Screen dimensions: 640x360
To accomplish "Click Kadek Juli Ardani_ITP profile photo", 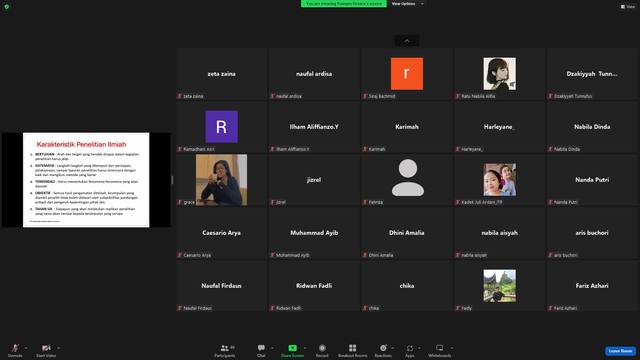I will tap(500, 180).
